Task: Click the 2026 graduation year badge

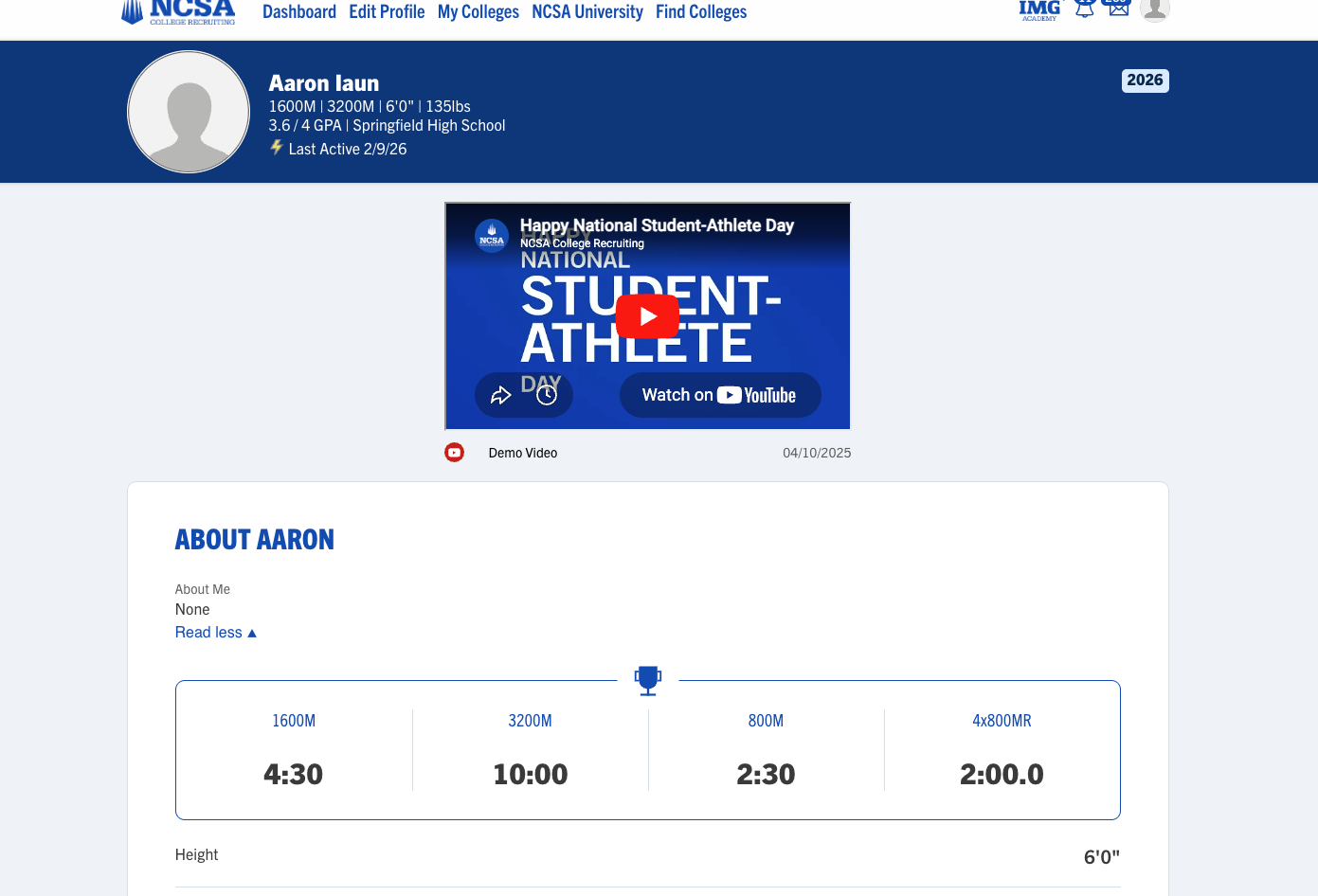Action: pyautogui.click(x=1145, y=81)
